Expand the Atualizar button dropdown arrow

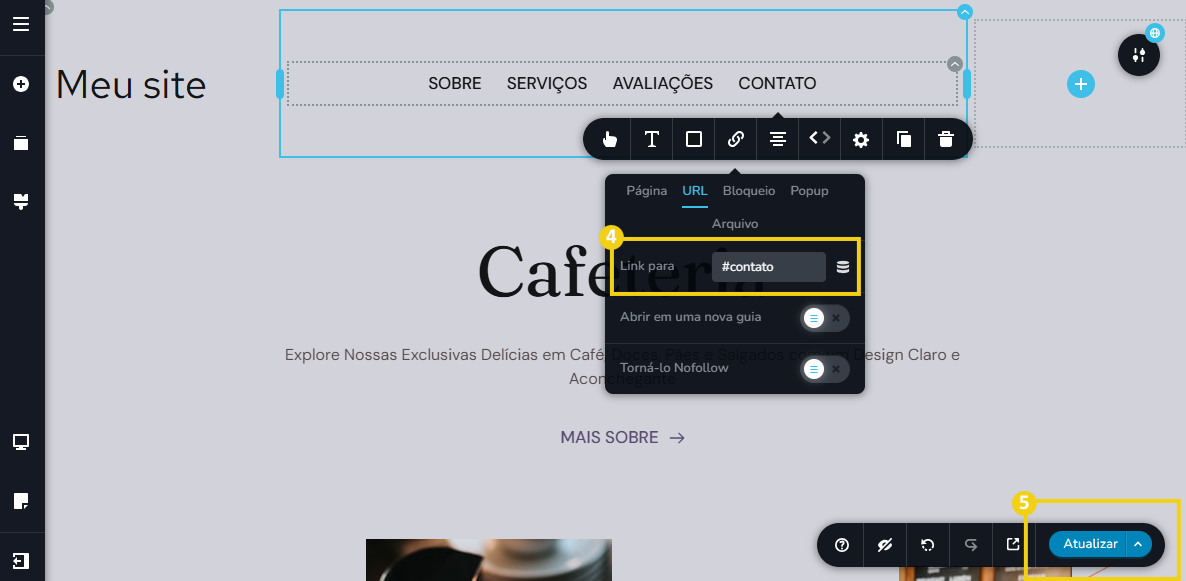pos(1137,543)
